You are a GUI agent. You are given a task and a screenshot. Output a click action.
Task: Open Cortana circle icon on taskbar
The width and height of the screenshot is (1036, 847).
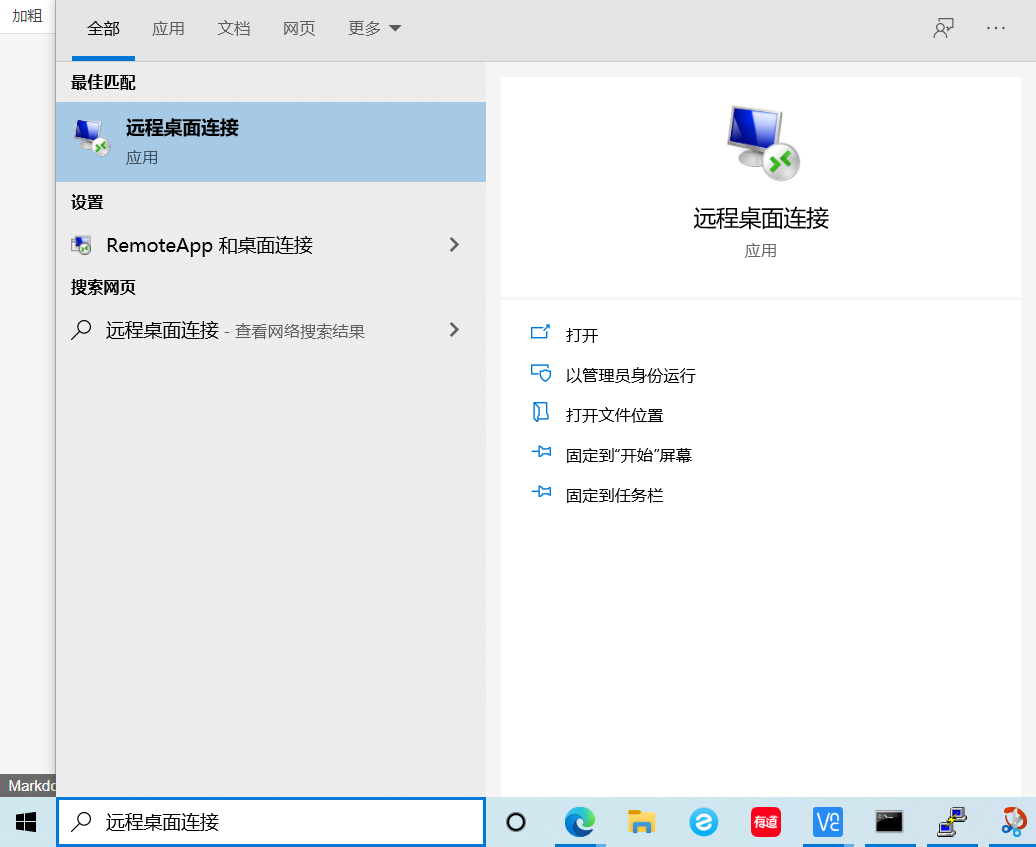coord(515,823)
